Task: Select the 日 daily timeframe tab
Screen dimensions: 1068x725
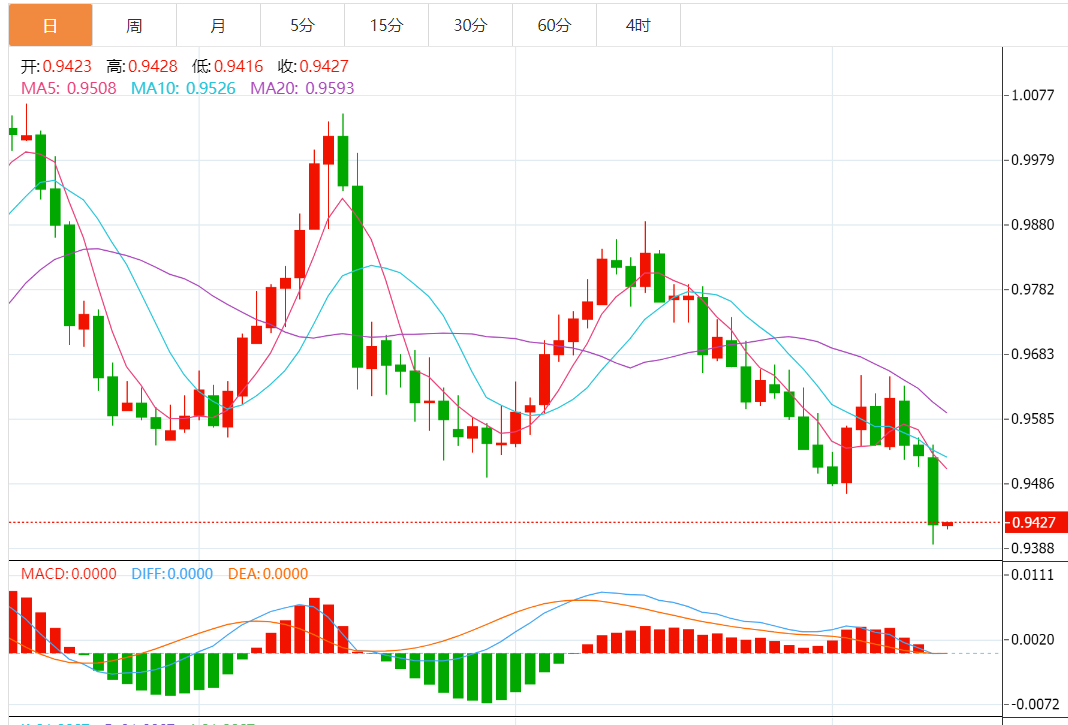Action: pyautogui.click(x=50, y=26)
